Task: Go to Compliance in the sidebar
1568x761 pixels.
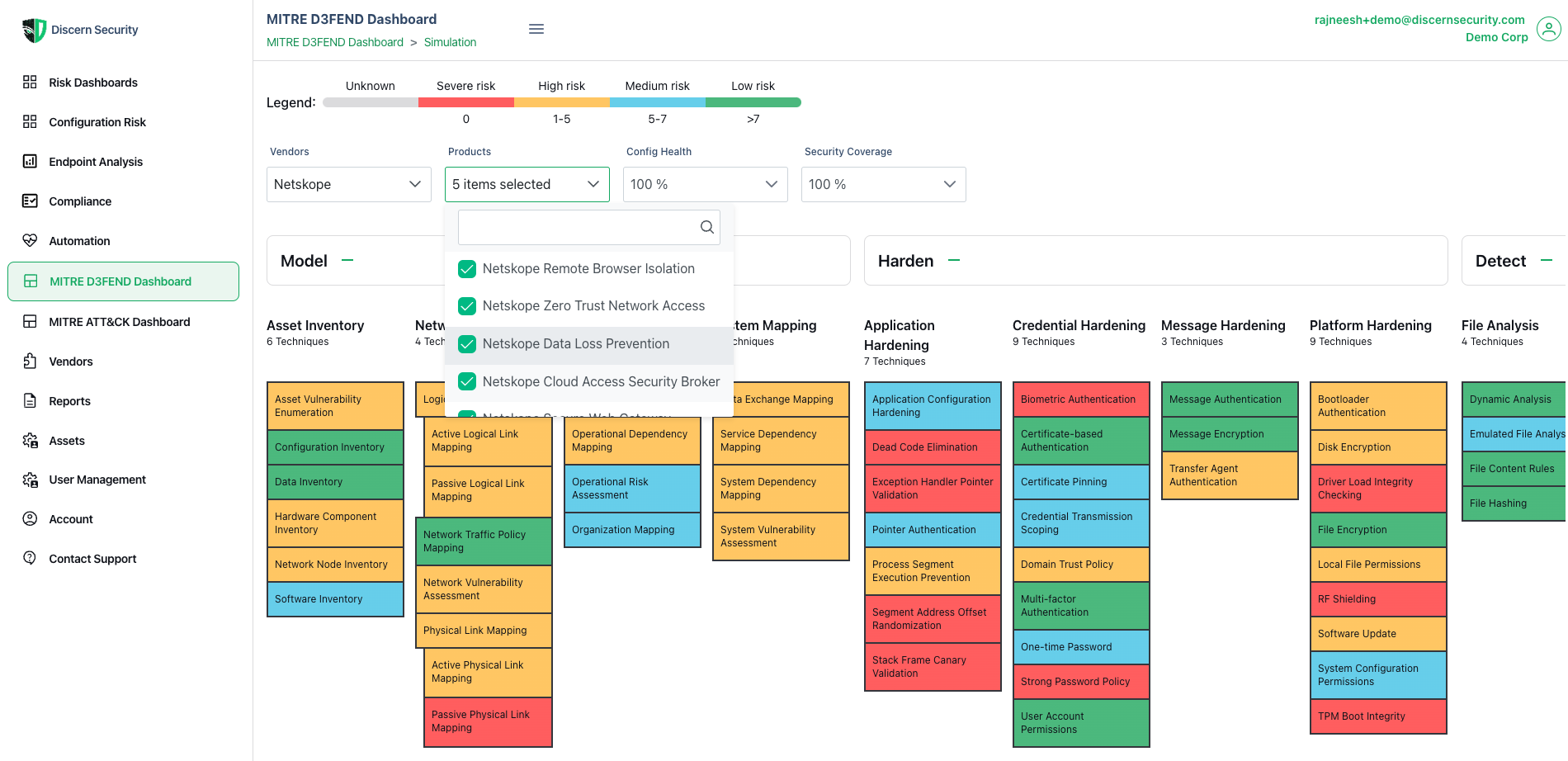Action: coord(80,201)
